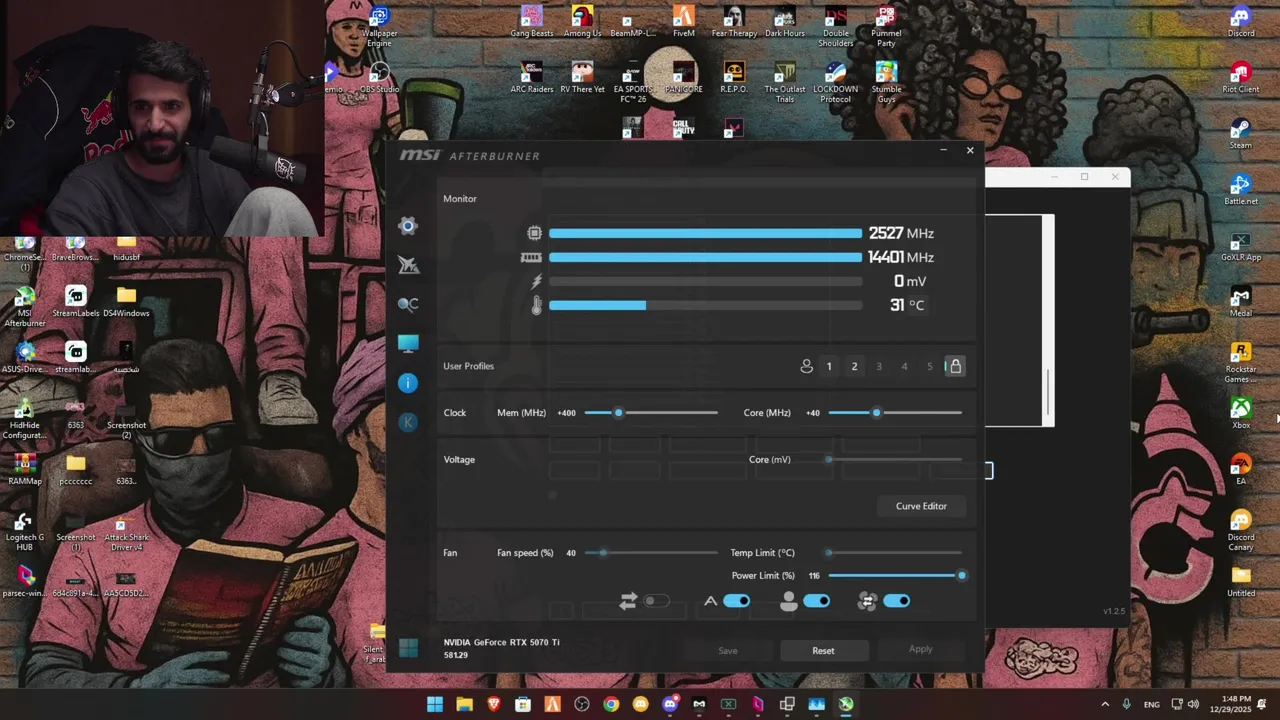Open Among Us desktop shortcut
Viewport: 1280px width, 720px height.
(582, 22)
